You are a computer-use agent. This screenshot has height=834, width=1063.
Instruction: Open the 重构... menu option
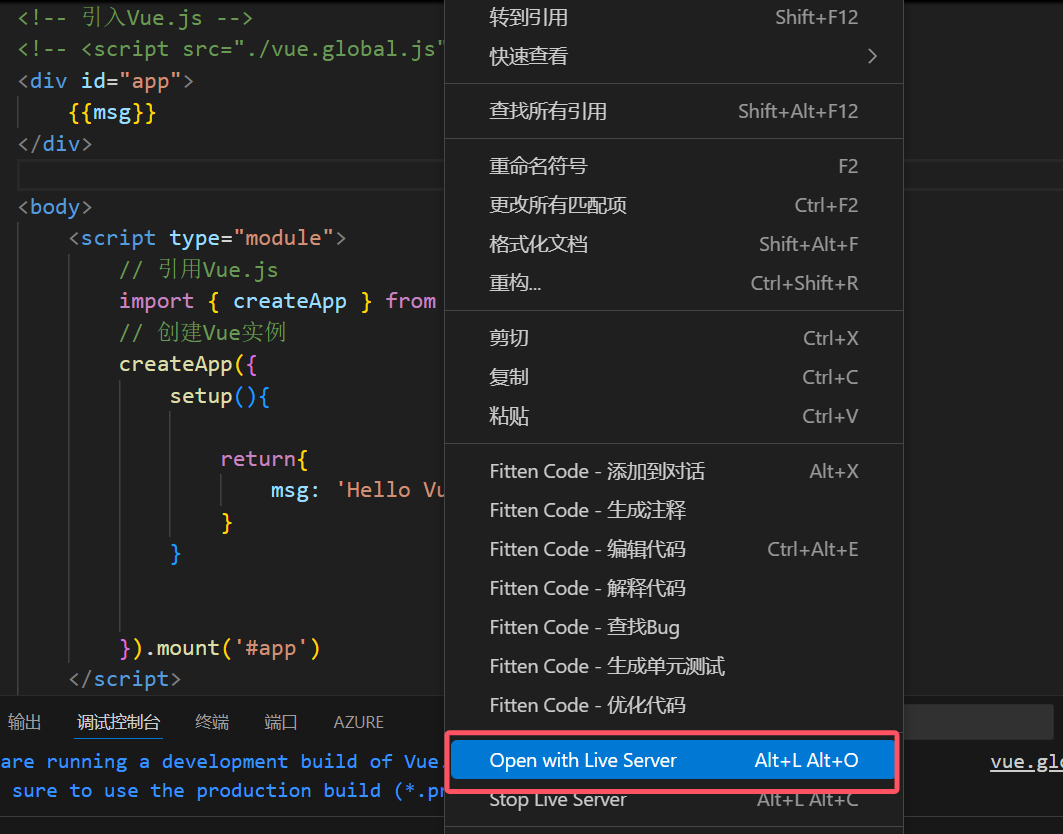[x=673, y=283]
